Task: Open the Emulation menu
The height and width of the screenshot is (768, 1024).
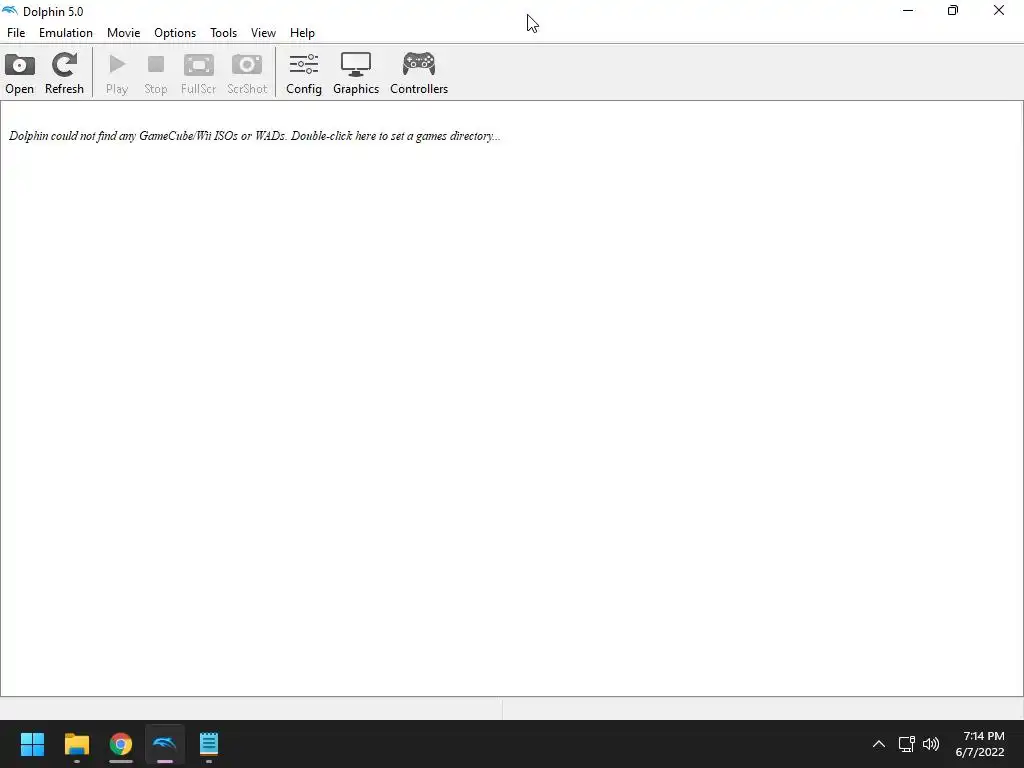Action: 66,33
